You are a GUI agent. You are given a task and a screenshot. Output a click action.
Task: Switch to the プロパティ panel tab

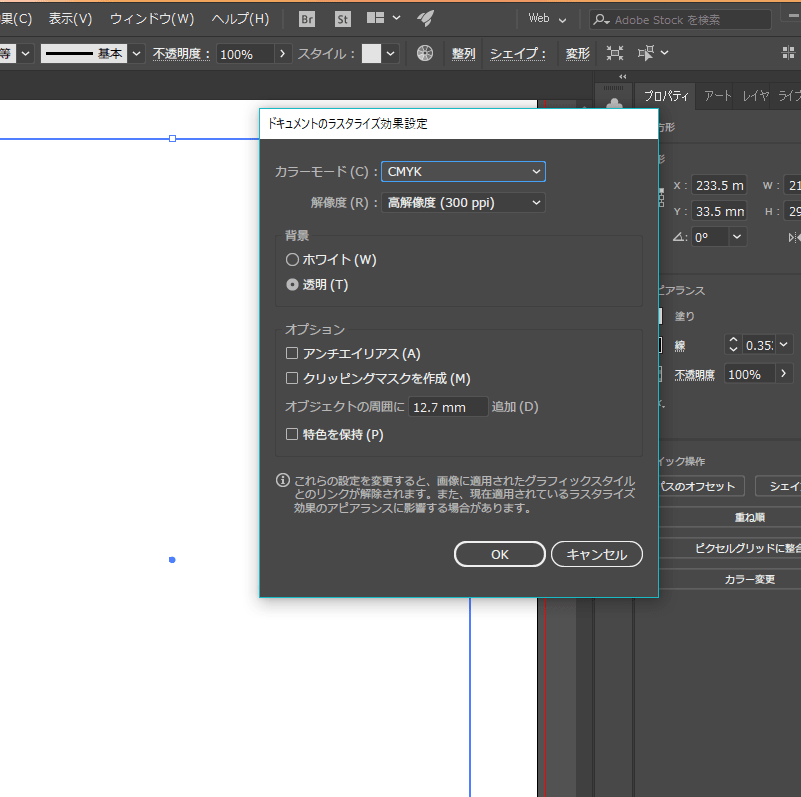point(666,96)
